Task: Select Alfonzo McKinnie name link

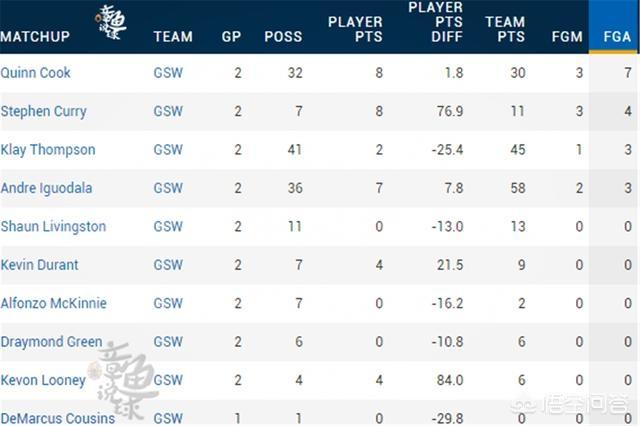Action: click(x=53, y=303)
